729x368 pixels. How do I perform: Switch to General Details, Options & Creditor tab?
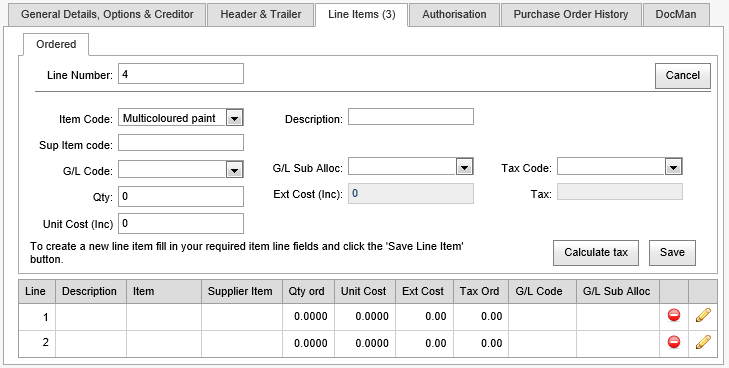coord(107,14)
